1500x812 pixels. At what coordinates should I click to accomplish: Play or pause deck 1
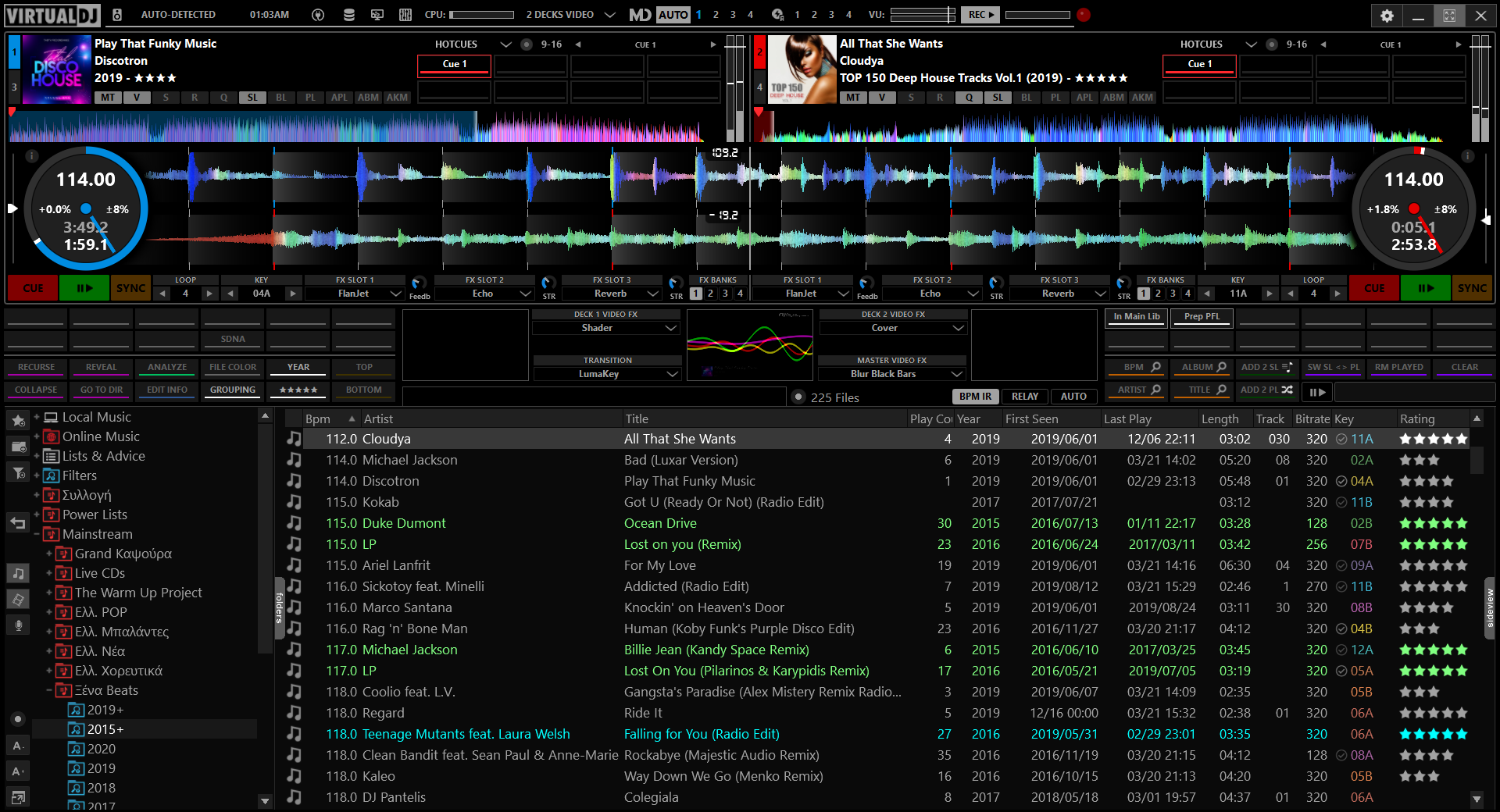click(x=84, y=288)
